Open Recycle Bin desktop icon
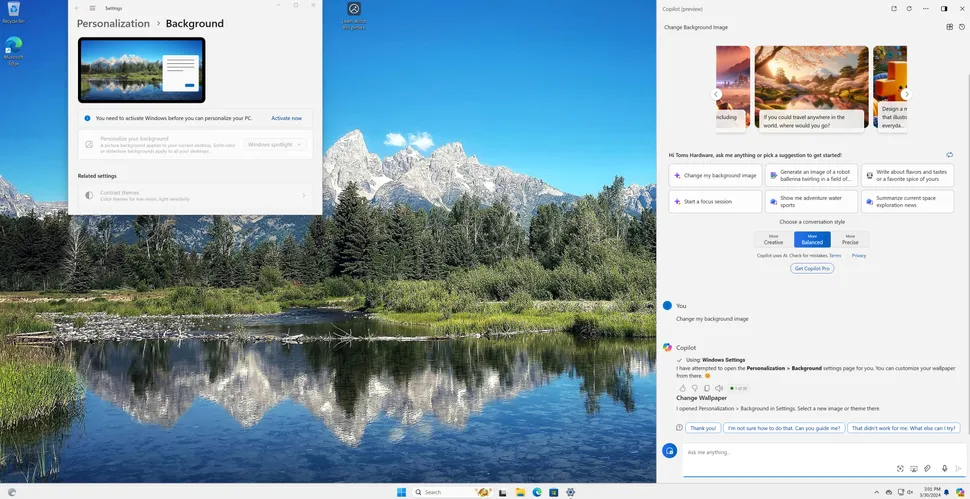 [x=14, y=11]
